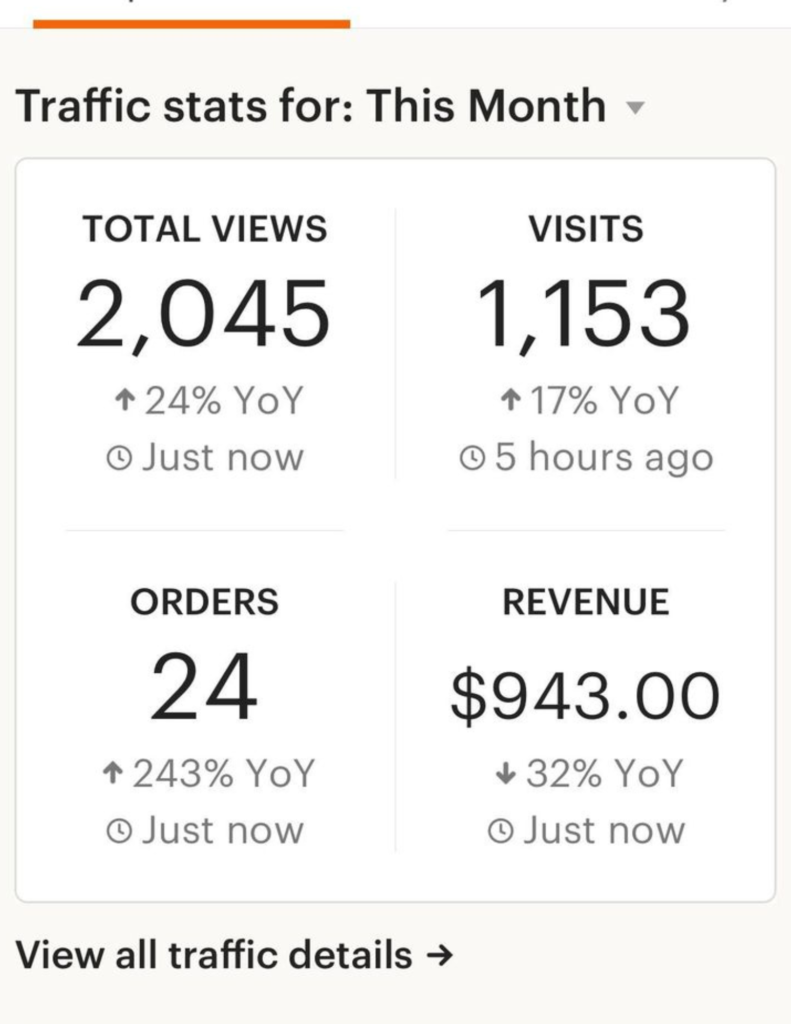Screen dimensions: 791x1024
Task: Click the clock icon under Total Views
Action: point(118,457)
